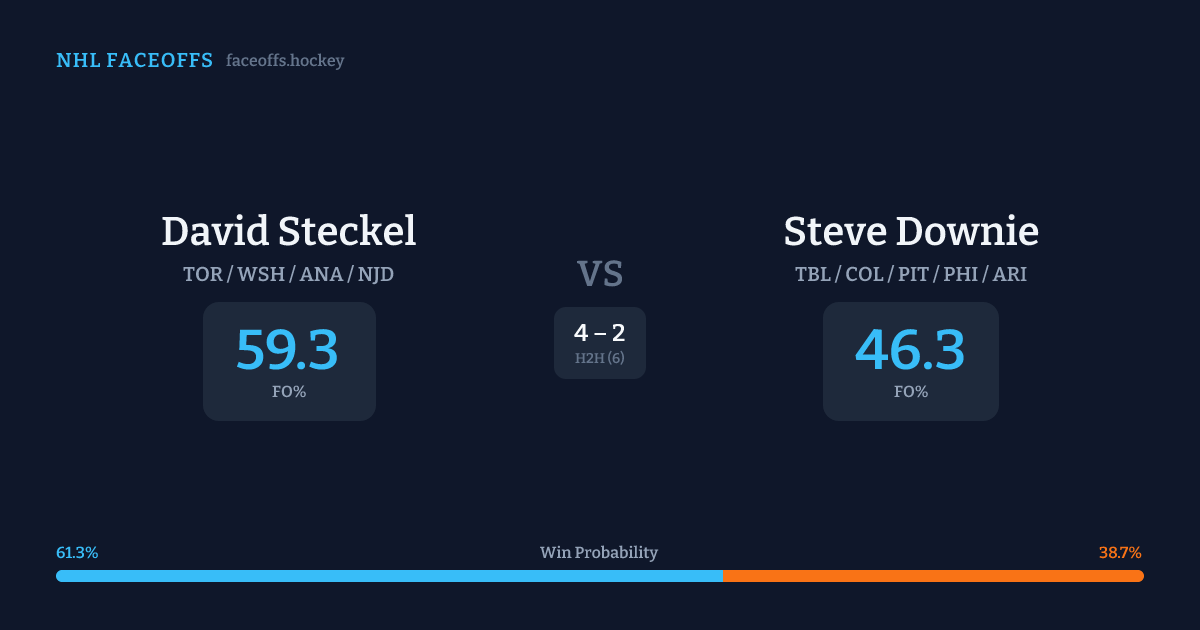Screen dimensions: 1200x630
Task: Click the ARI team abbreviation under Downie
Action: [x=1009, y=274]
